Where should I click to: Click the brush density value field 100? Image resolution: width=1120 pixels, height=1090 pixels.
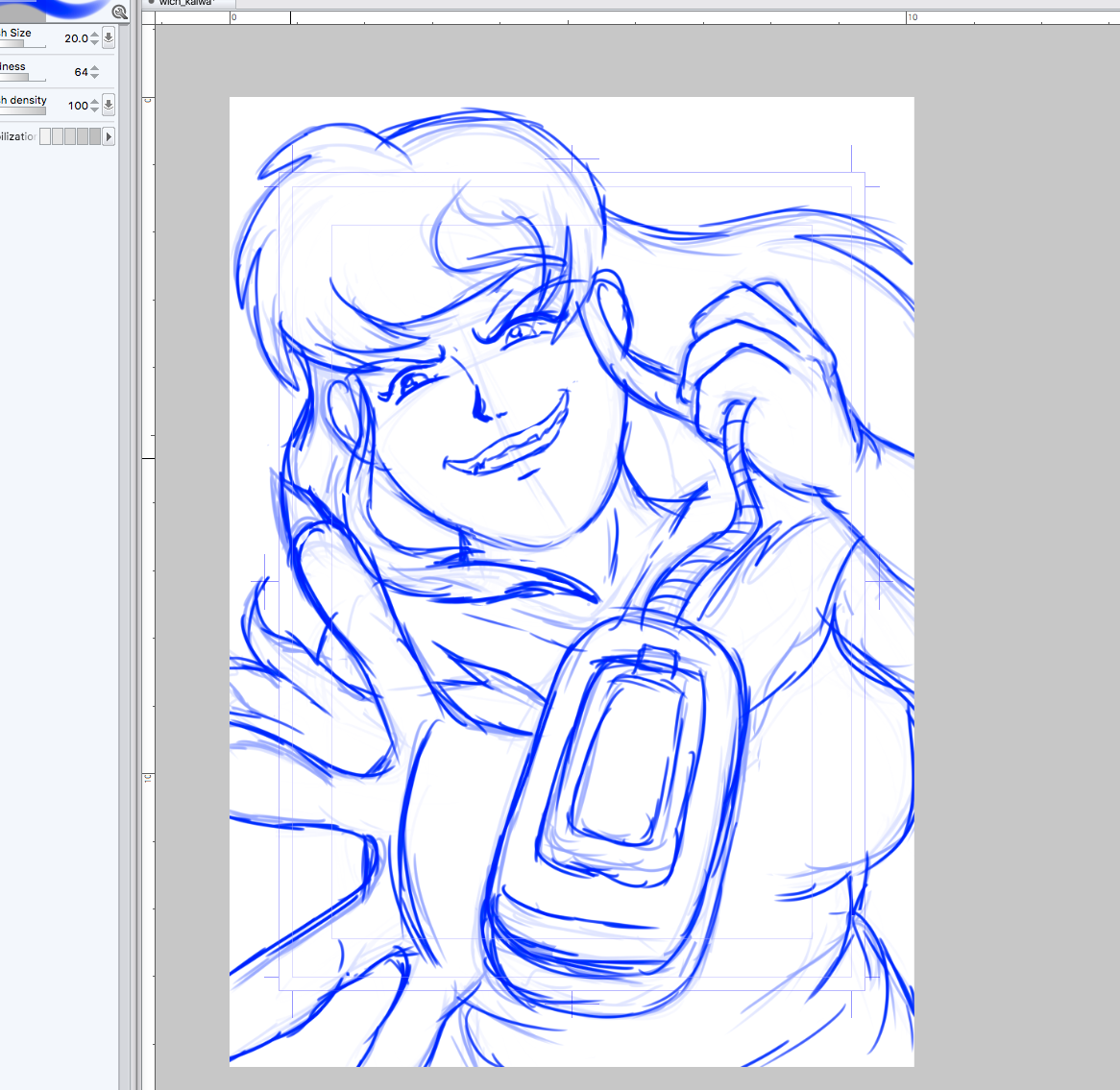click(x=78, y=106)
